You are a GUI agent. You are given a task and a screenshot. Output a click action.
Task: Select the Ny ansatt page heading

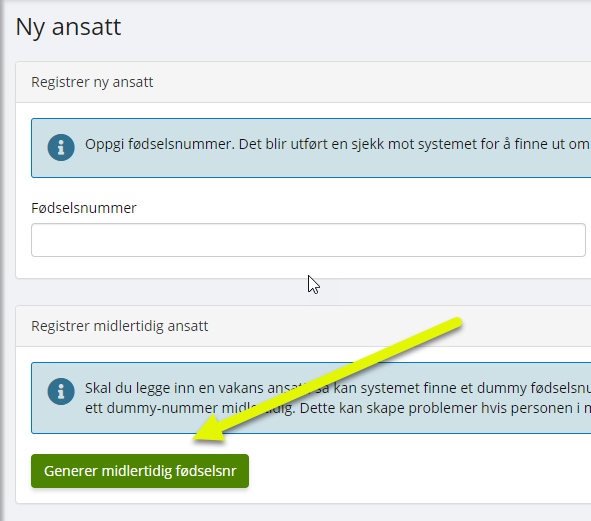pyautogui.click(x=68, y=27)
